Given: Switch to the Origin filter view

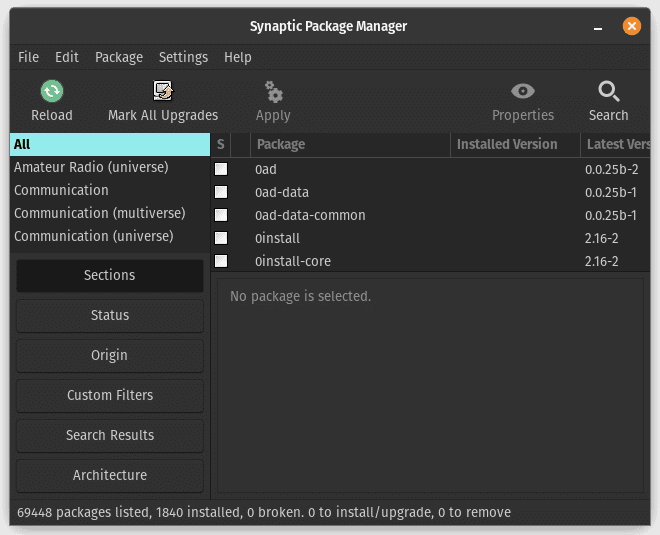Looking at the screenshot, I should 110,355.
